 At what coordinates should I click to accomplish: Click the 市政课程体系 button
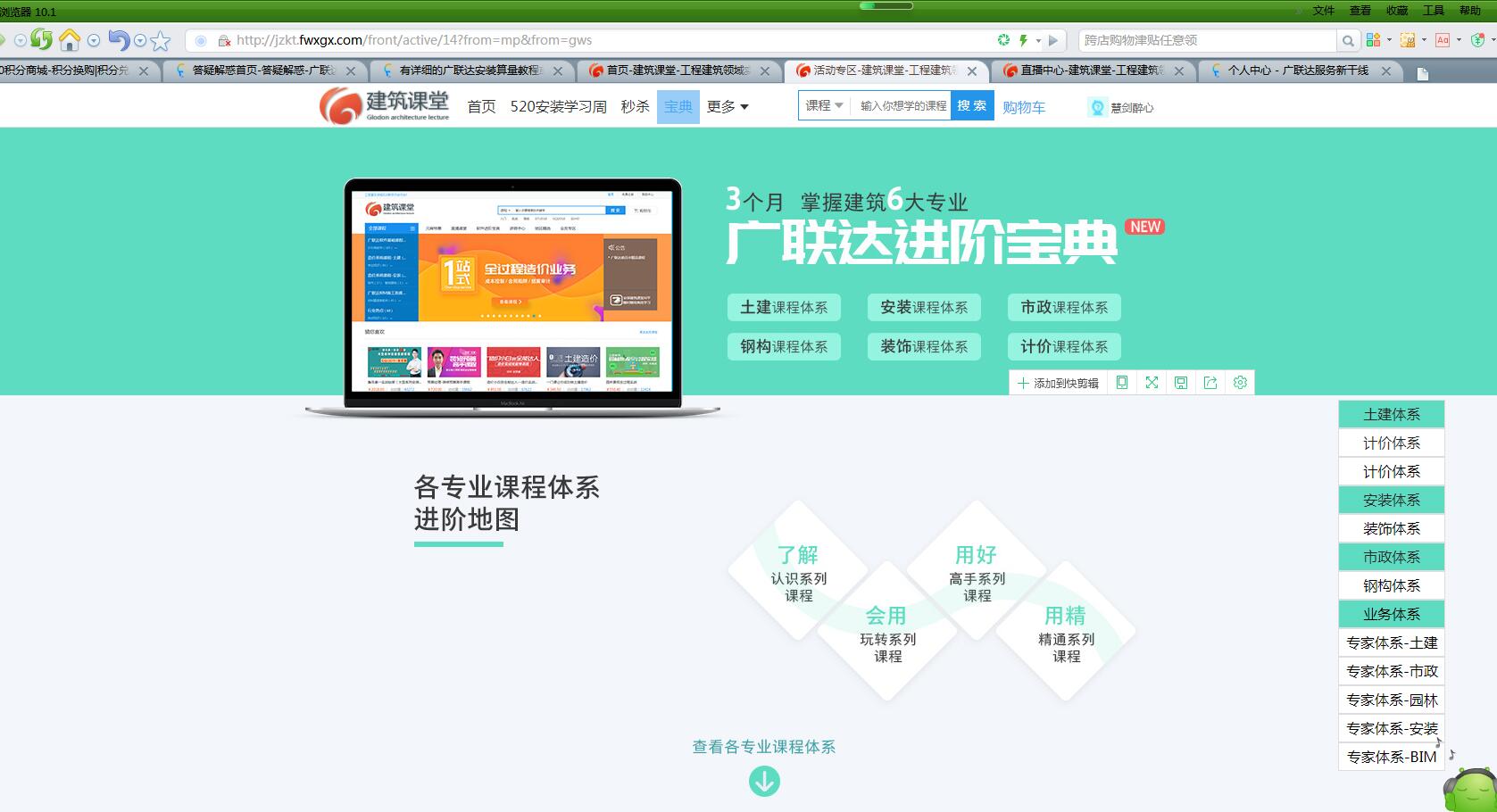click(x=1064, y=307)
